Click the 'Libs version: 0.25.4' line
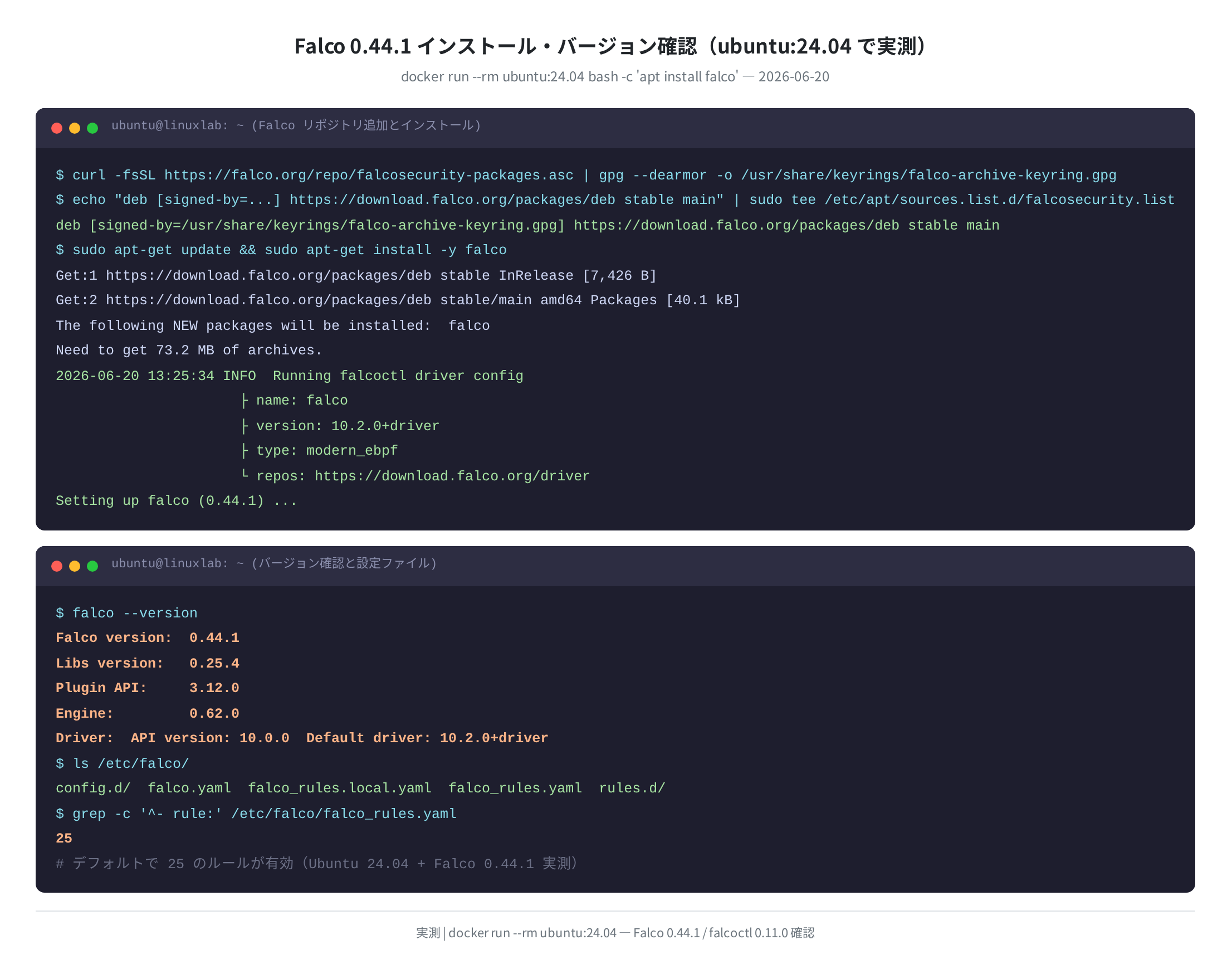Image resolution: width=1232 pixels, height=964 pixels. pyautogui.click(x=147, y=664)
